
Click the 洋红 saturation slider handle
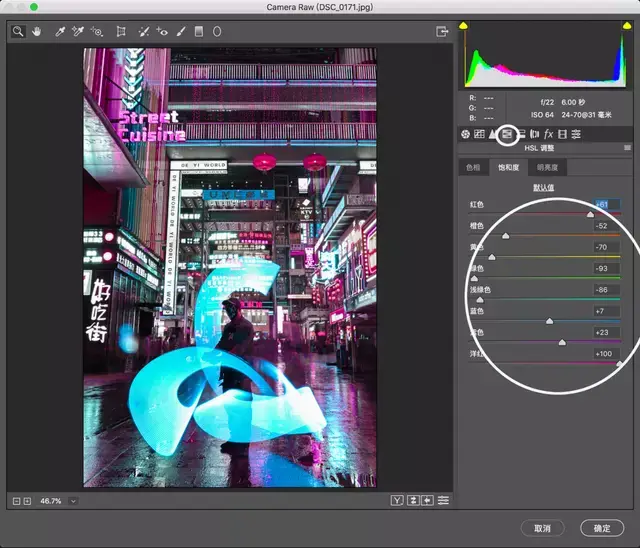(619, 364)
